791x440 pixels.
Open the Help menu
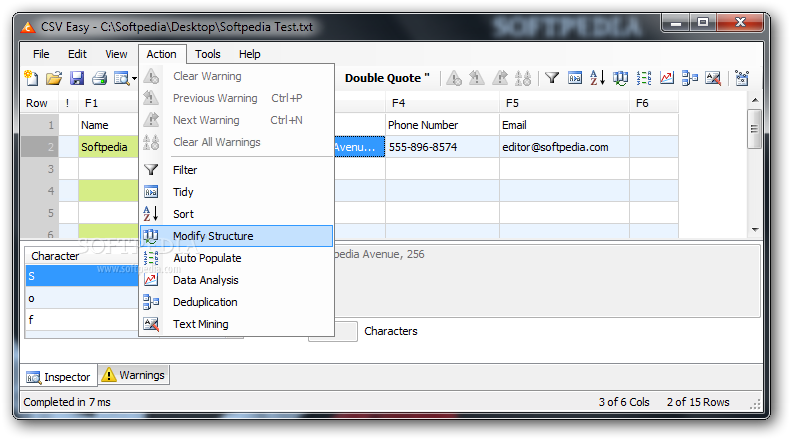(250, 54)
